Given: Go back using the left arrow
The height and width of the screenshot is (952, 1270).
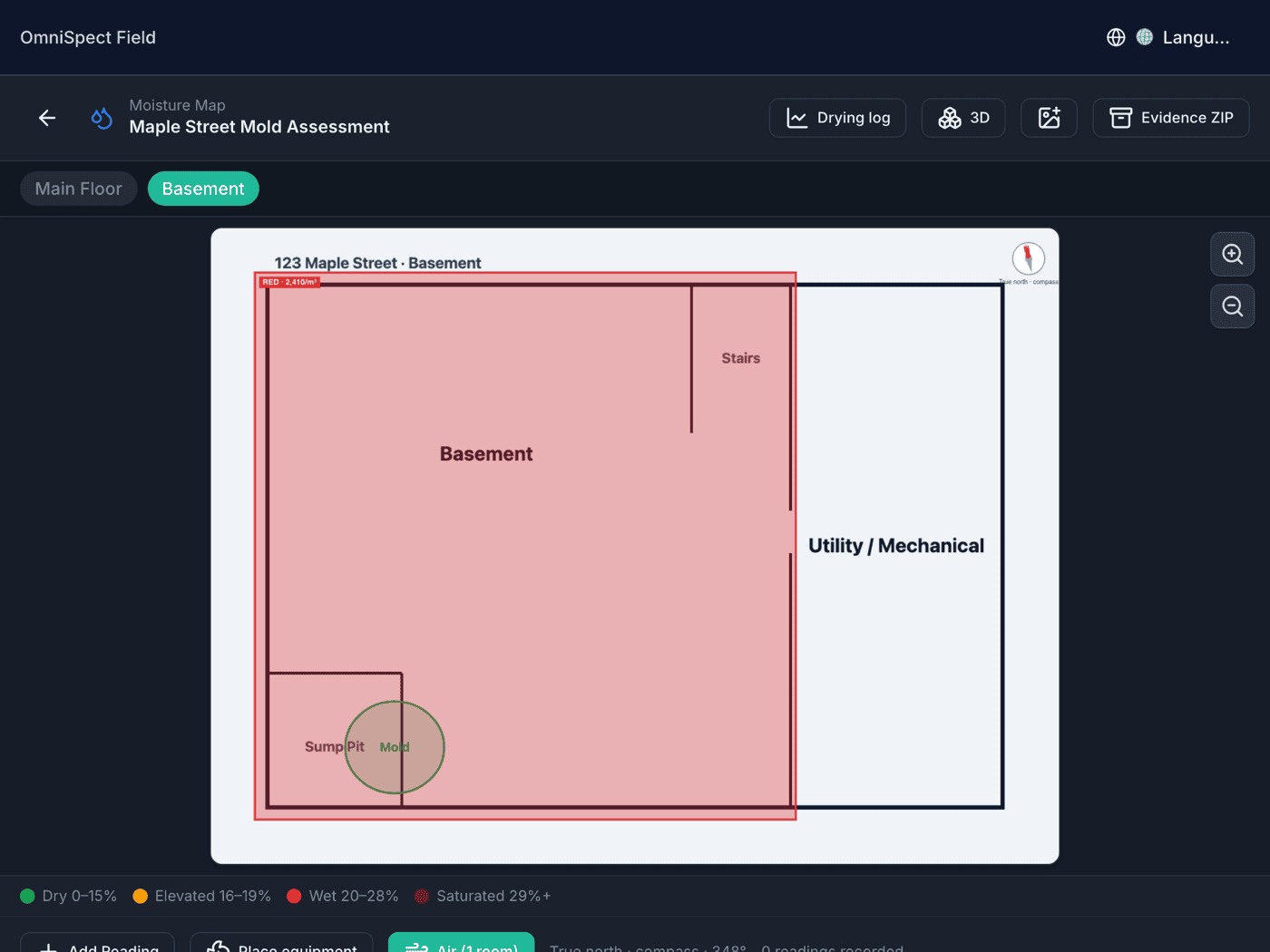Looking at the screenshot, I should (47, 118).
